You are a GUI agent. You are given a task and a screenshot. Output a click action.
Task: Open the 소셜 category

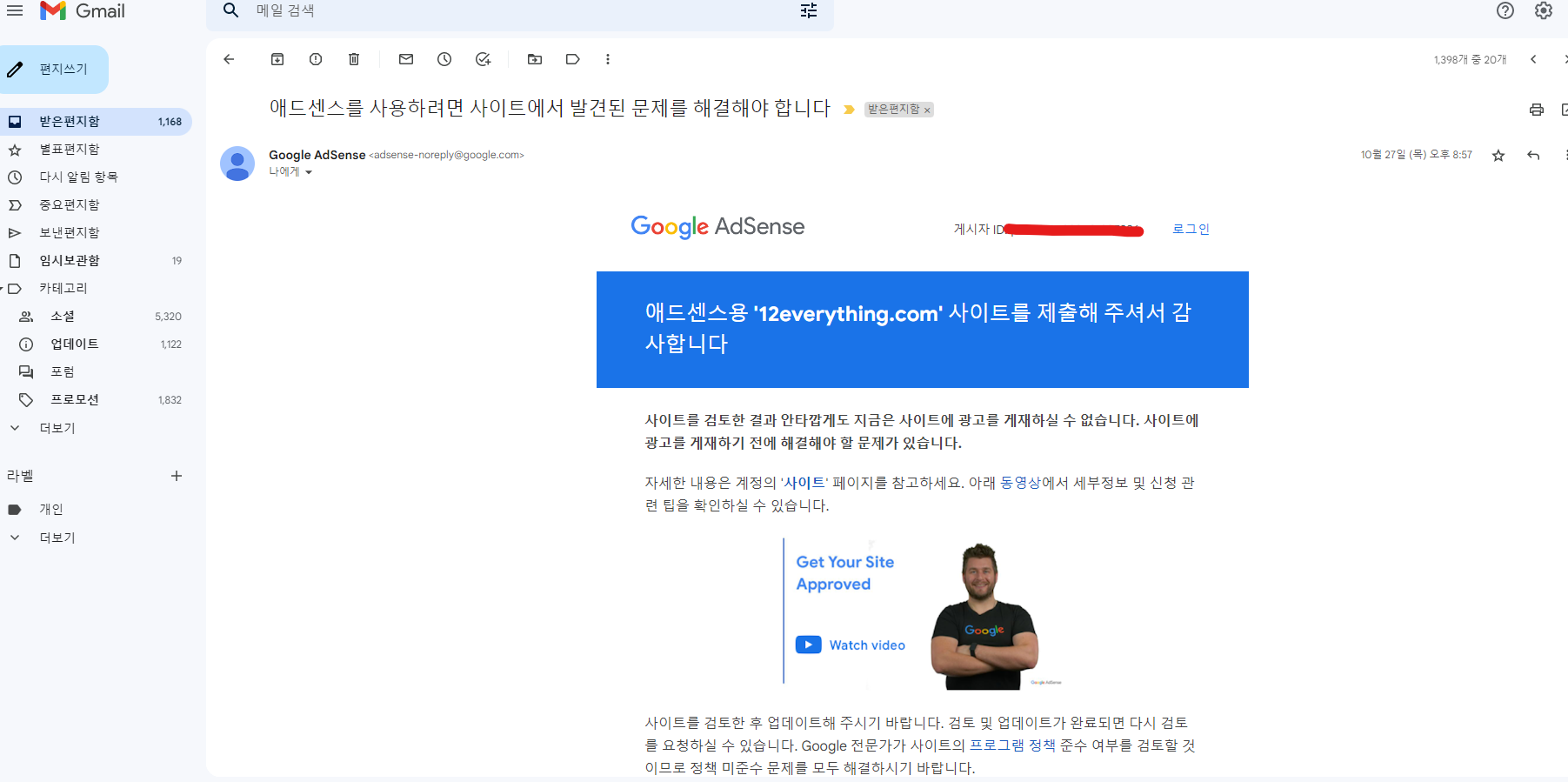(x=96, y=317)
